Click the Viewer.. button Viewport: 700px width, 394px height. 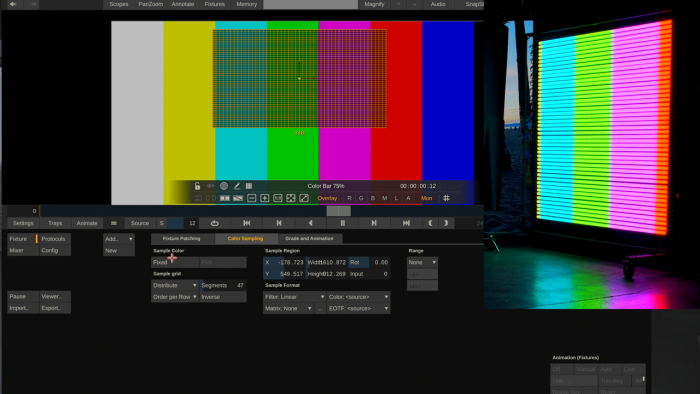(x=55, y=297)
